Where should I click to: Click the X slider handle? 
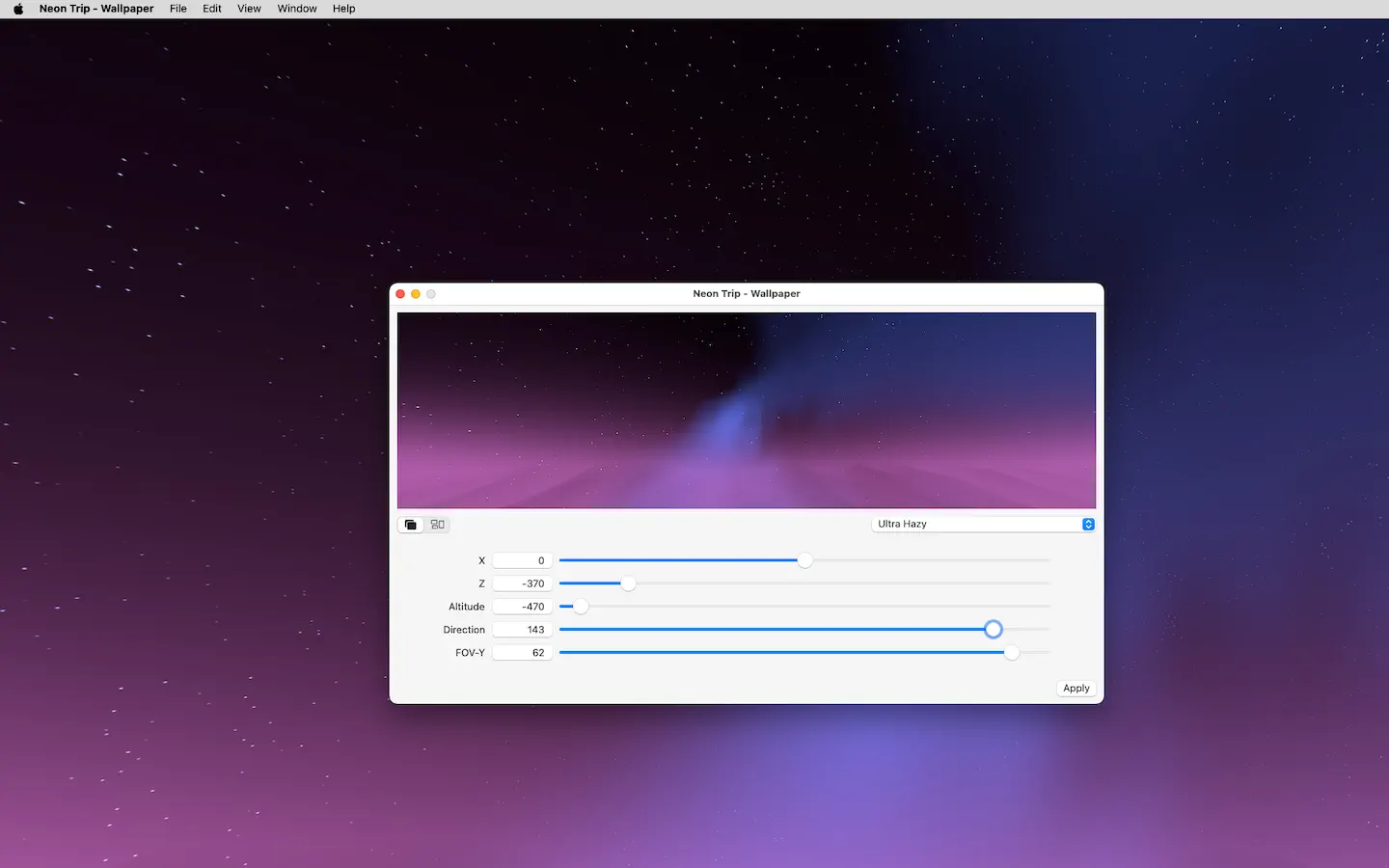point(805,560)
